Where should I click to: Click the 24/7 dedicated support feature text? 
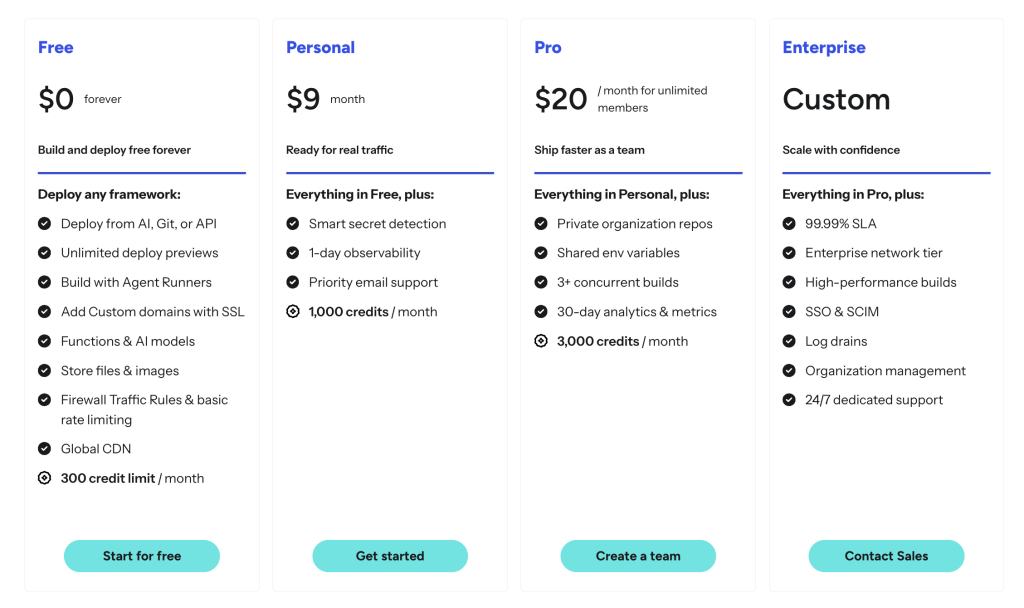pyautogui.click(x=874, y=400)
